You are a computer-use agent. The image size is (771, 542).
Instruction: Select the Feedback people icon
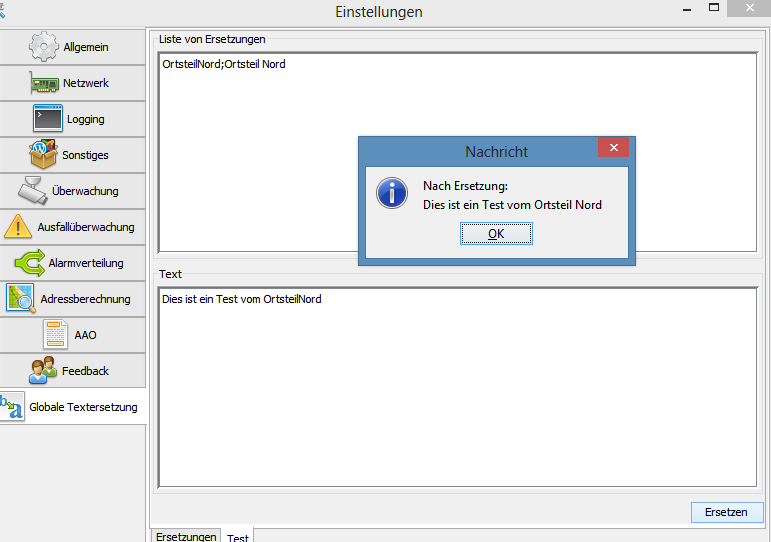(43, 370)
